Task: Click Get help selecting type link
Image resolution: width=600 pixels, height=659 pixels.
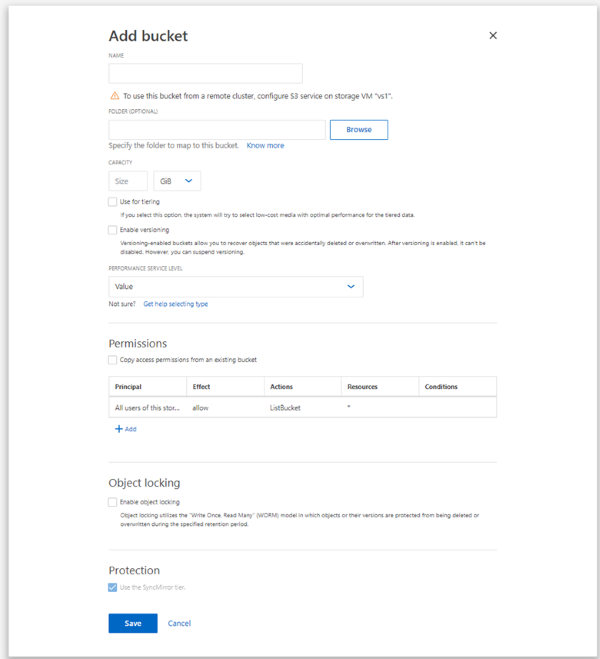Action: click(x=175, y=304)
